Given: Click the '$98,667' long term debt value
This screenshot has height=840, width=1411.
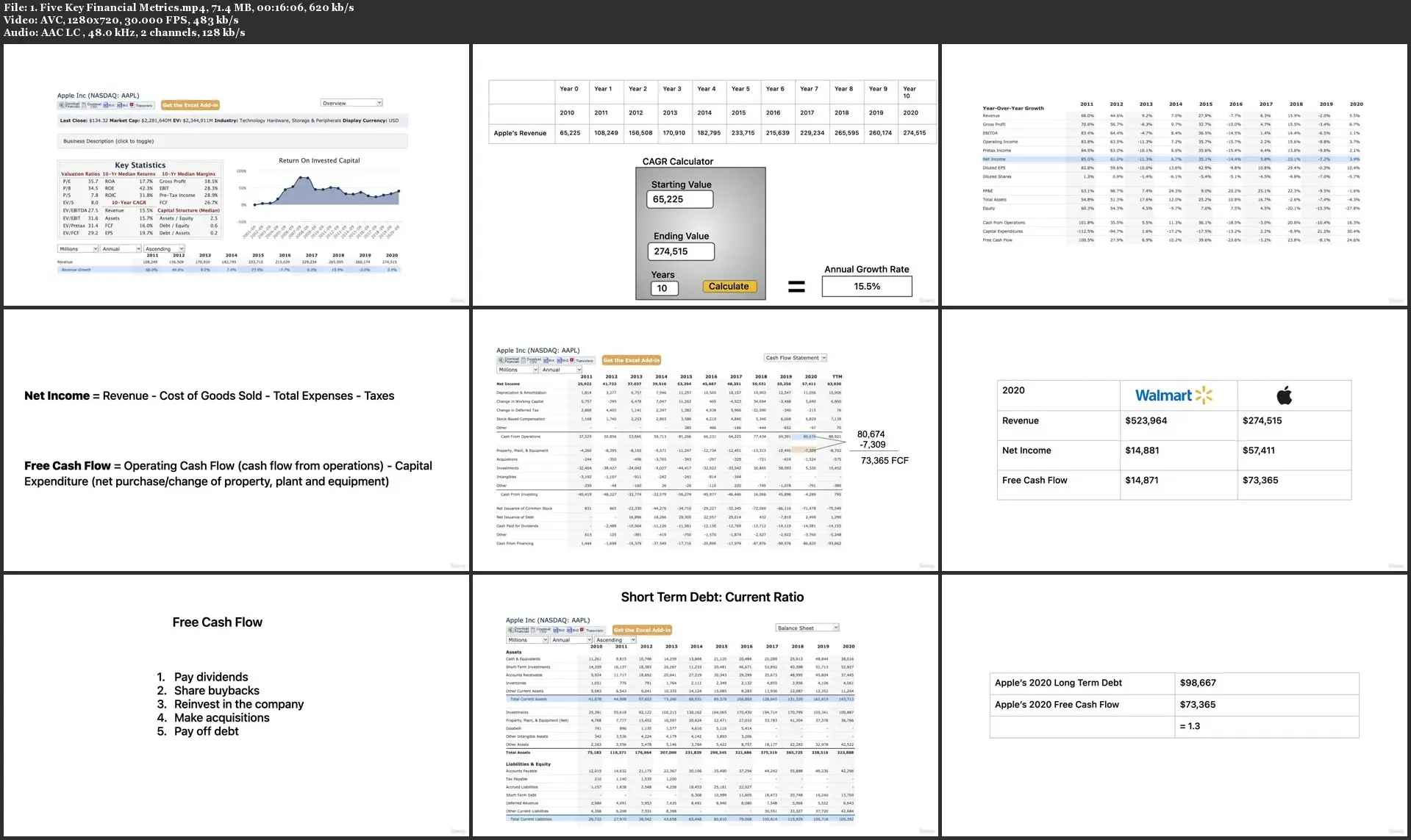Looking at the screenshot, I should [1198, 683].
